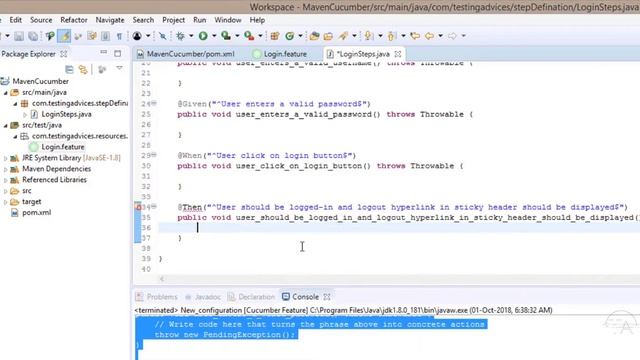This screenshot has height=360, width=640.
Task: Switch to Login.feature editor tab
Action: 280,54
